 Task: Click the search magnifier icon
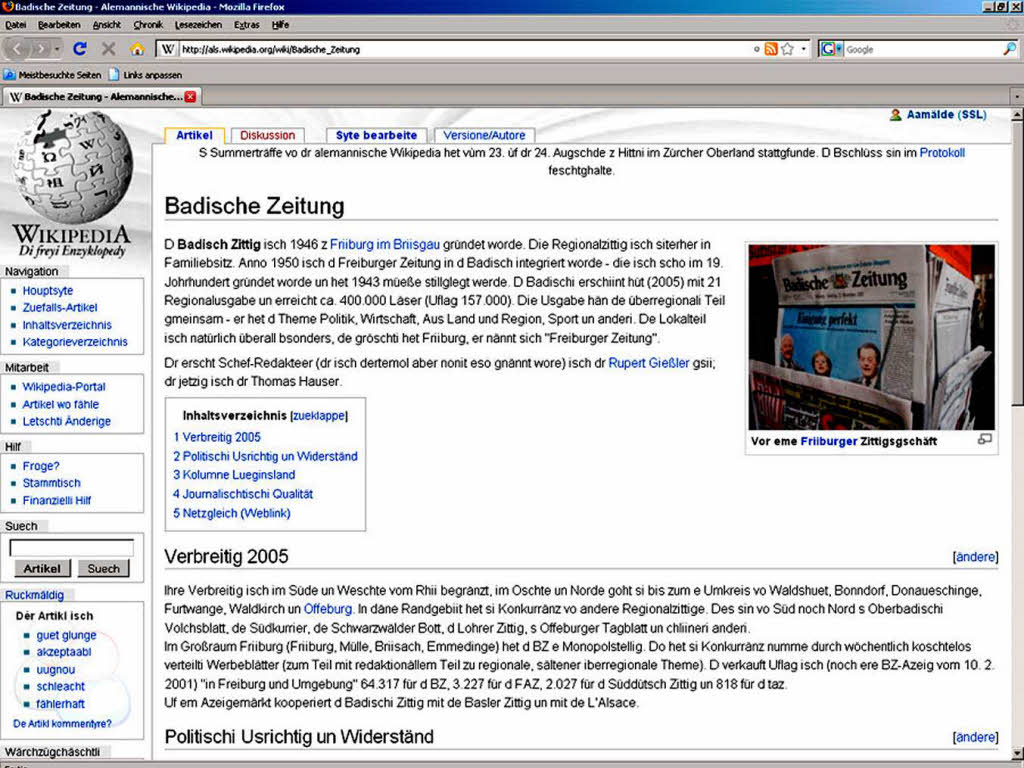click(x=1009, y=49)
